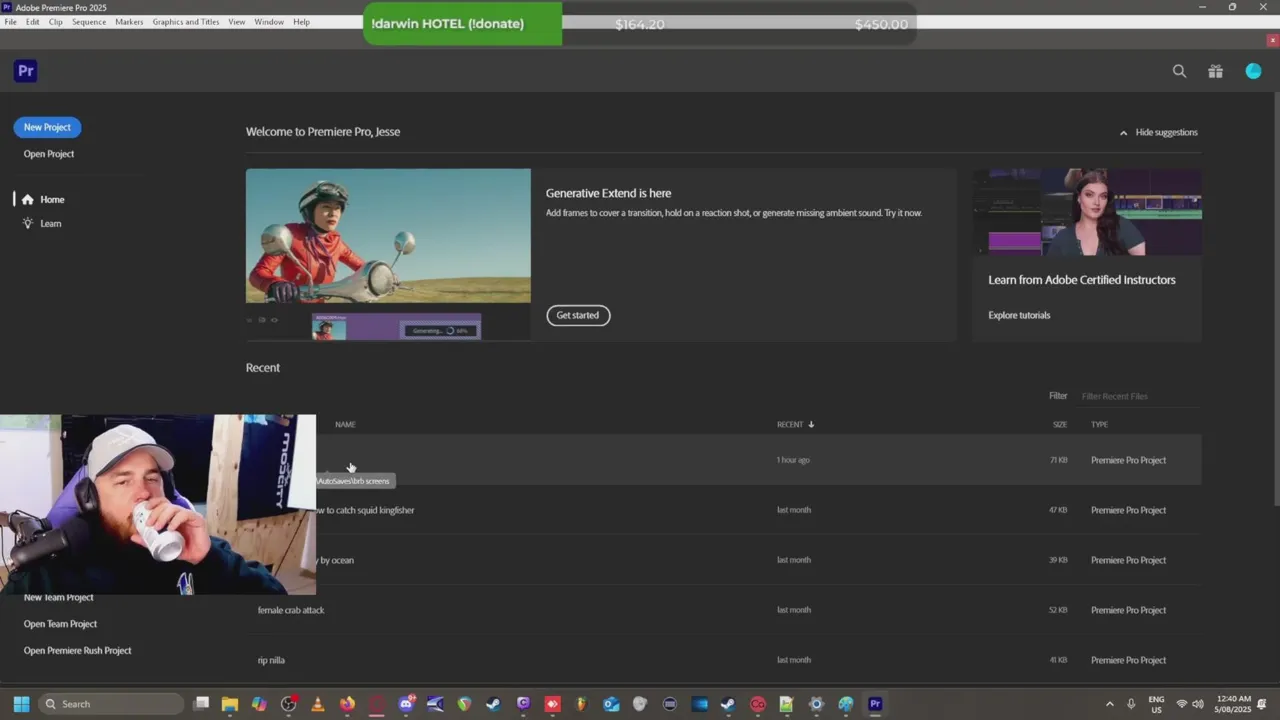1280x720 pixels.
Task: Open the Edit menu
Action: click(33, 22)
